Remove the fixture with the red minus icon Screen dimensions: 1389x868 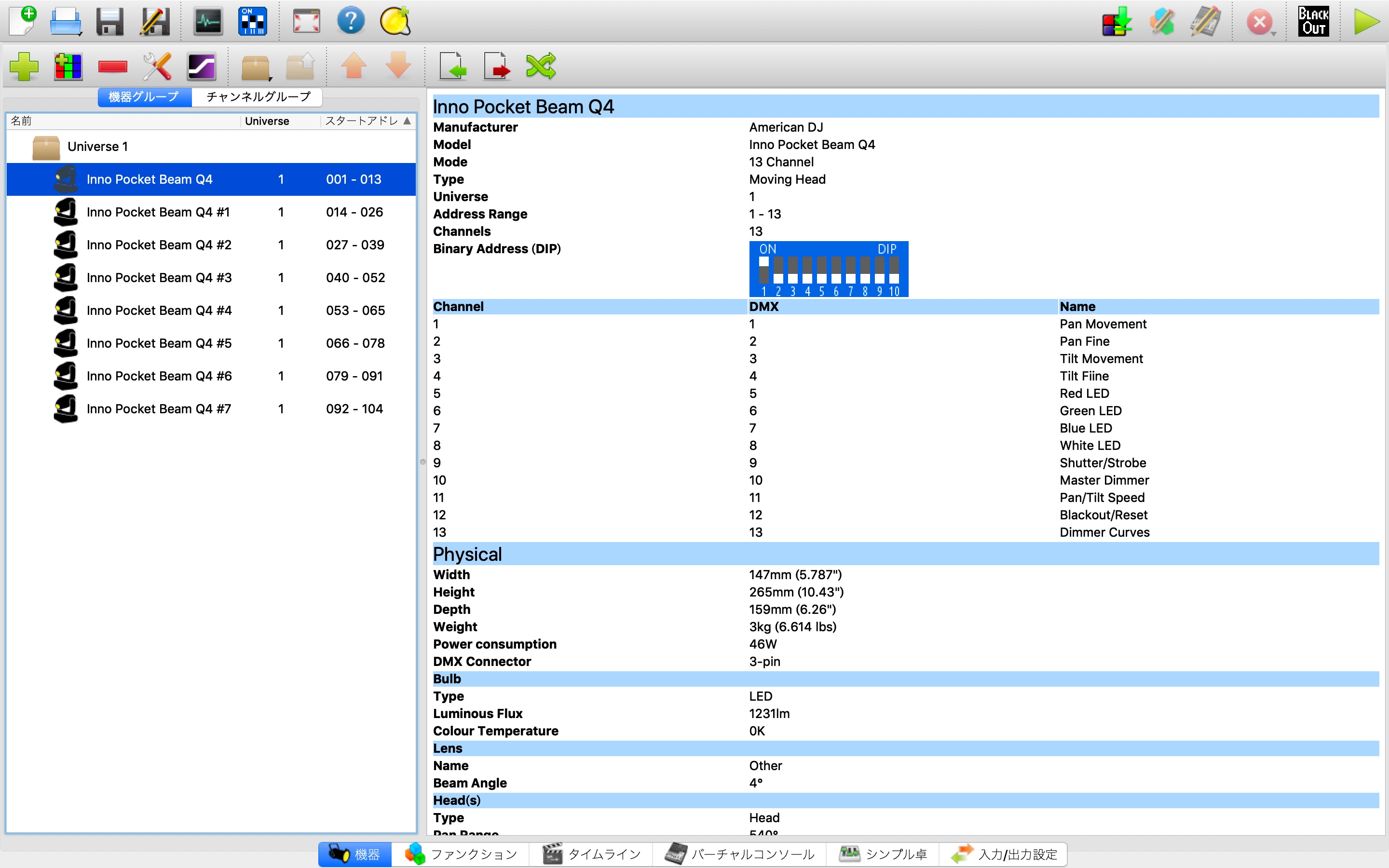pos(112,67)
